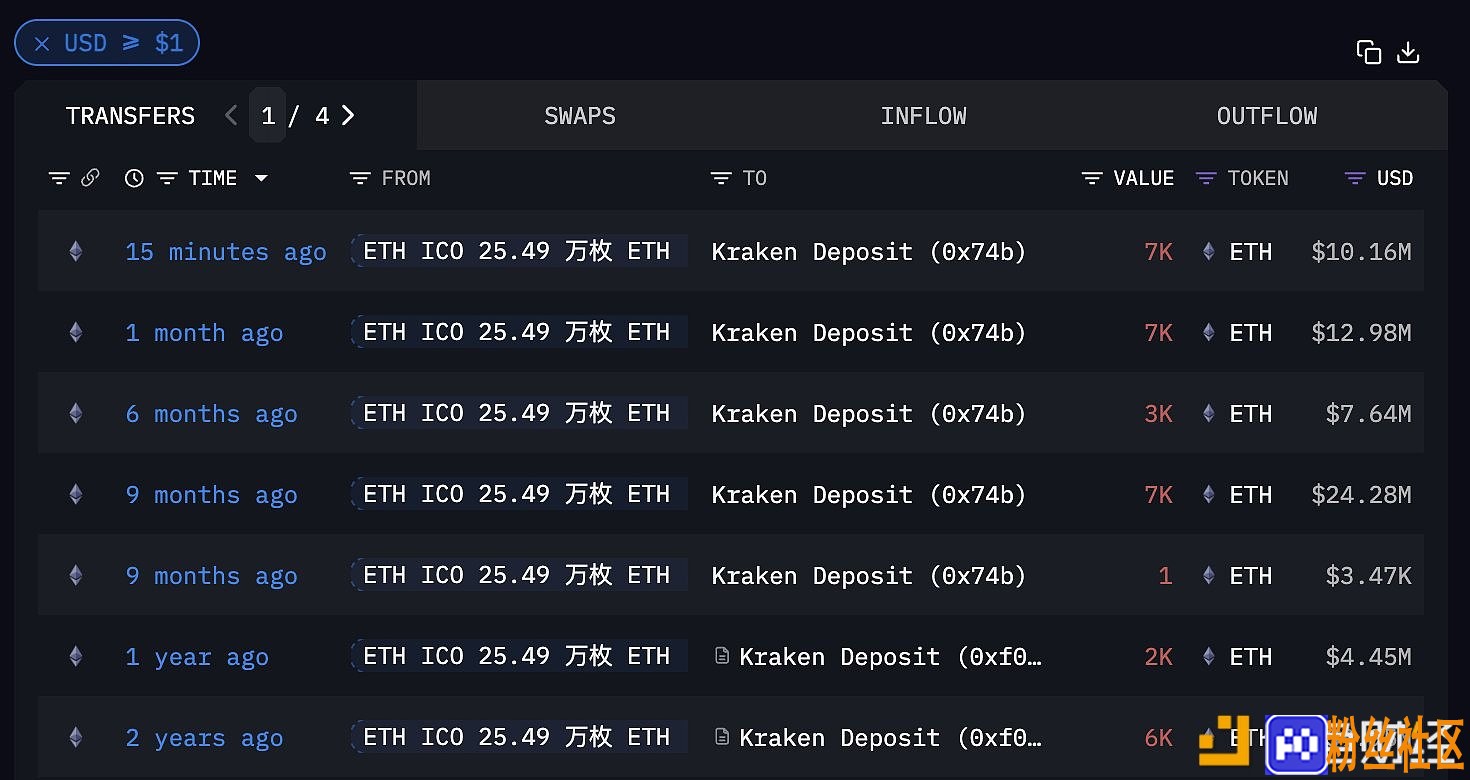The image size is (1470, 780).
Task: Open the FROM column filter icon
Action: click(360, 178)
